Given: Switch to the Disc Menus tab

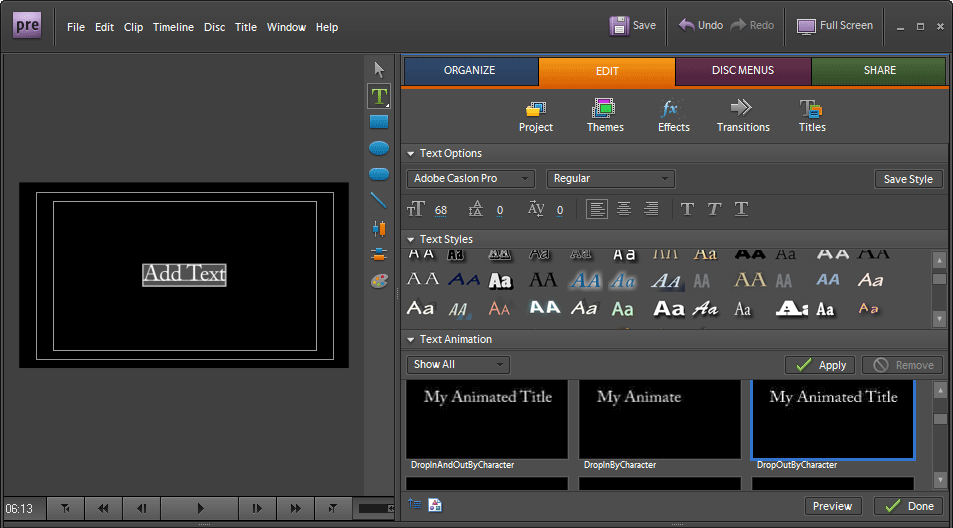Looking at the screenshot, I should (x=743, y=71).
